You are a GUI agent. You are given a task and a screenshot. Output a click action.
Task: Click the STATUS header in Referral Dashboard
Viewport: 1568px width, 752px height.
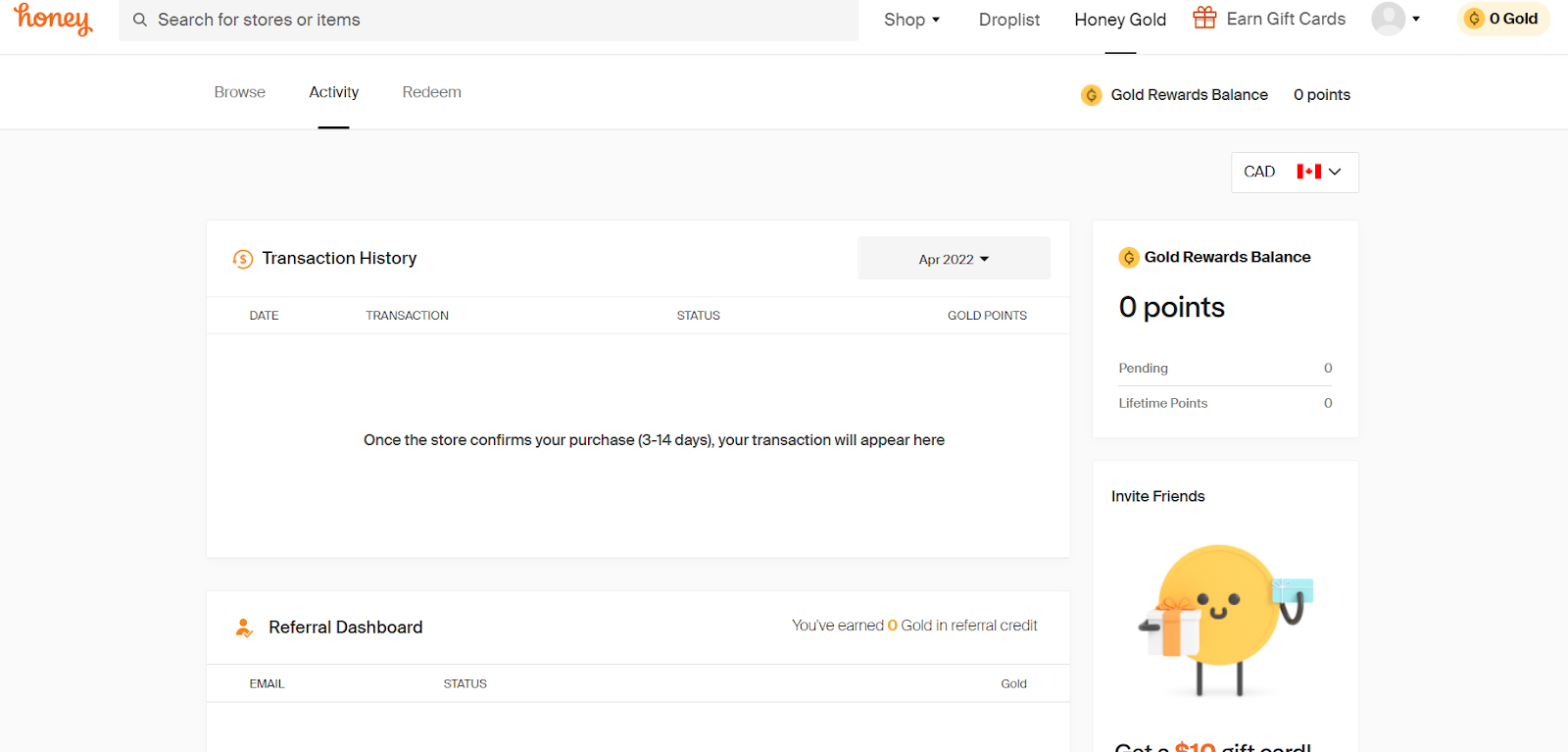click(x=465, y=684)
